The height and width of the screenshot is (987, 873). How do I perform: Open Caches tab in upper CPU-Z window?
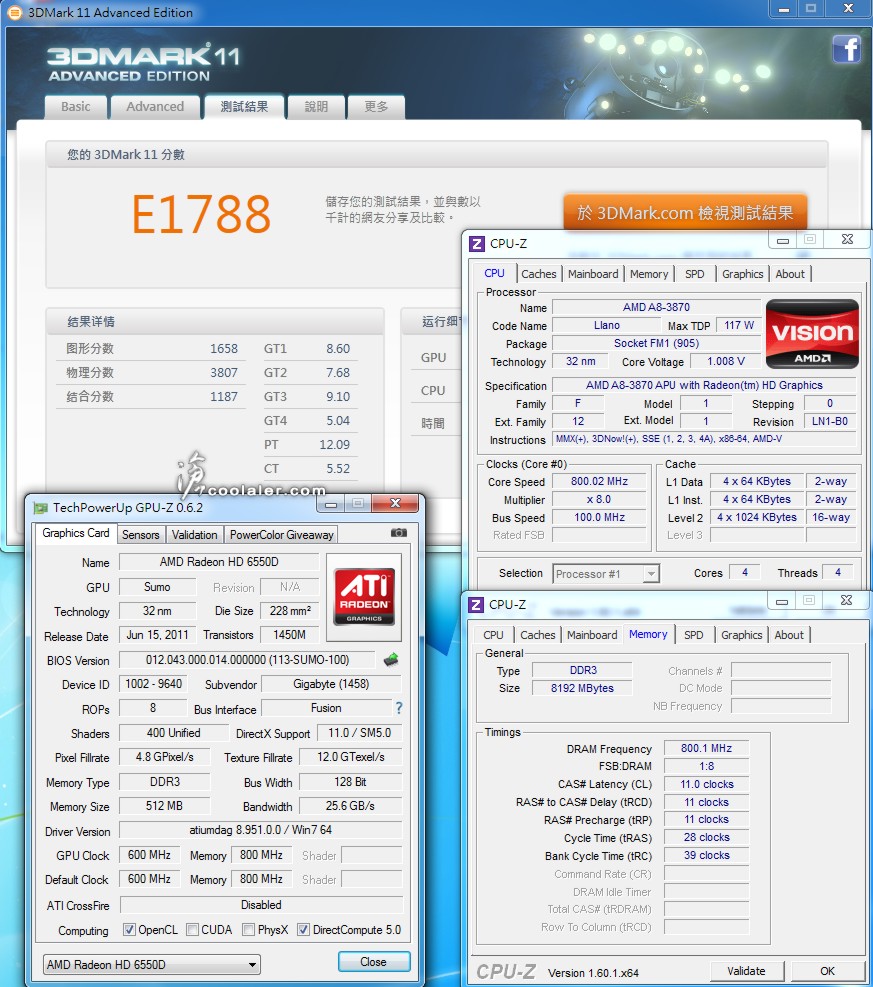(x=539, y=274)
